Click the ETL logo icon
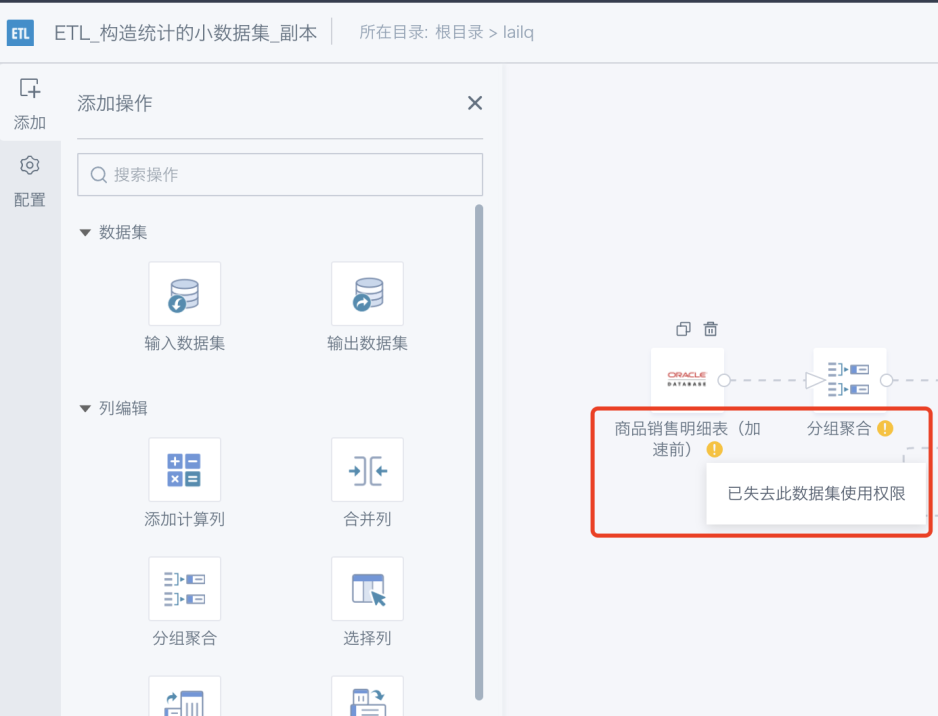Viewport: 938px width, 716px height. point(20,33)
